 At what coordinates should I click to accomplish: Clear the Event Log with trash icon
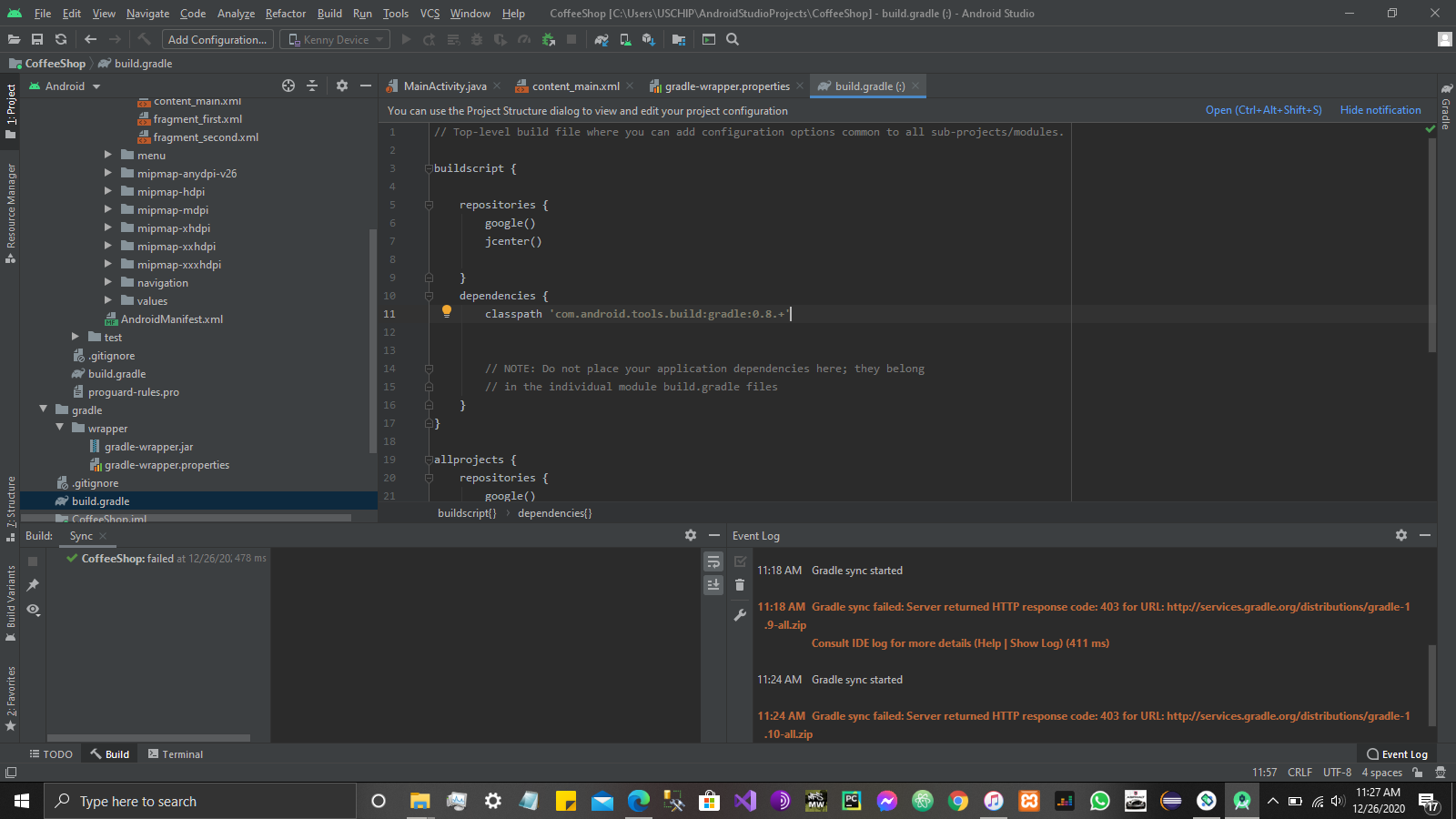tap(740, 585)
